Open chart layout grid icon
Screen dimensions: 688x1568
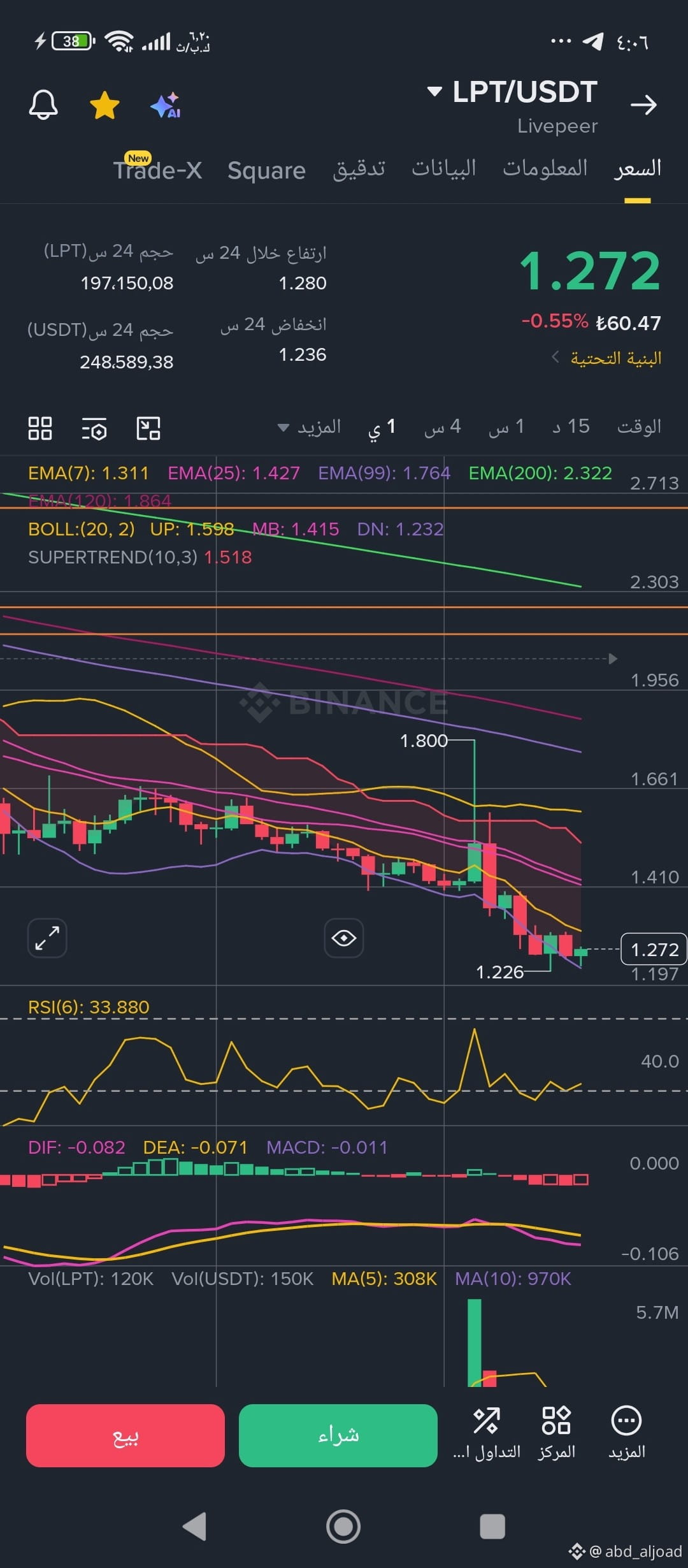coord(40,428)
